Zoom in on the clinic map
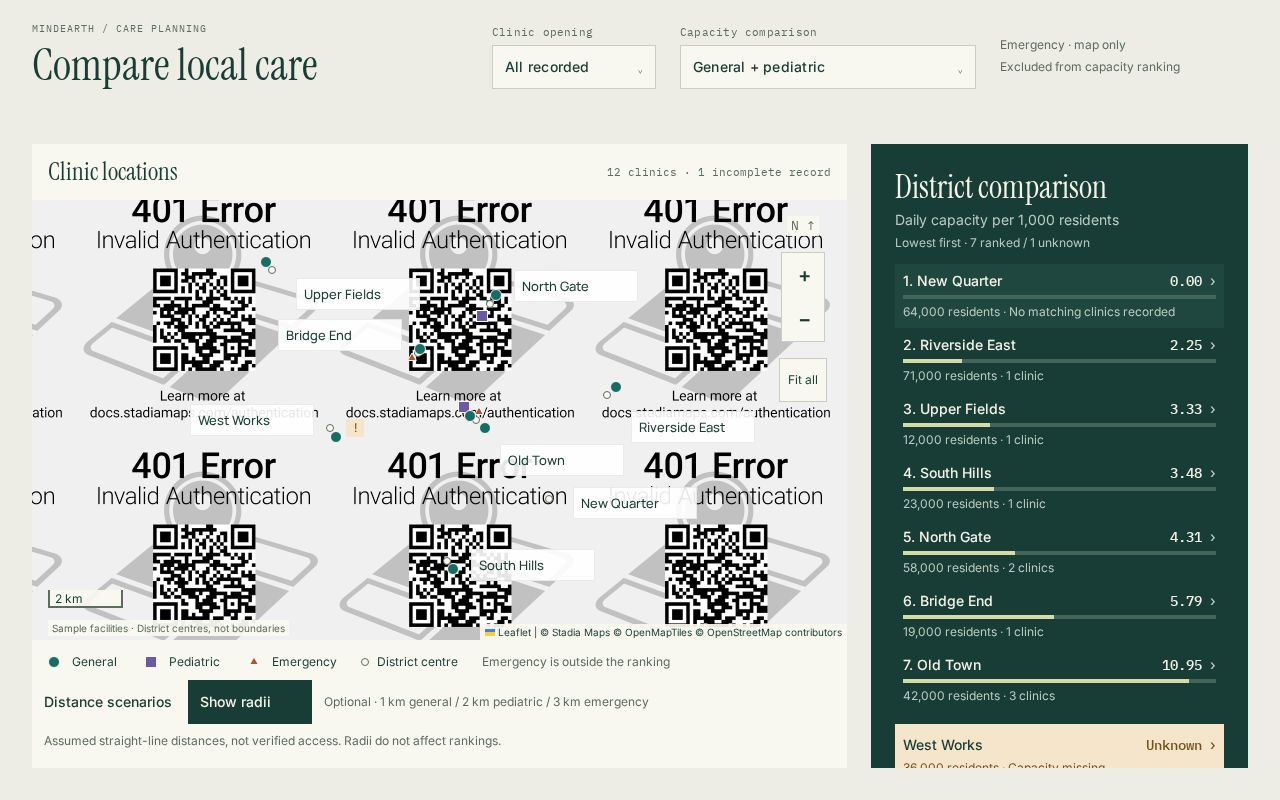The image size is (1280, 800). coord(803,276)
